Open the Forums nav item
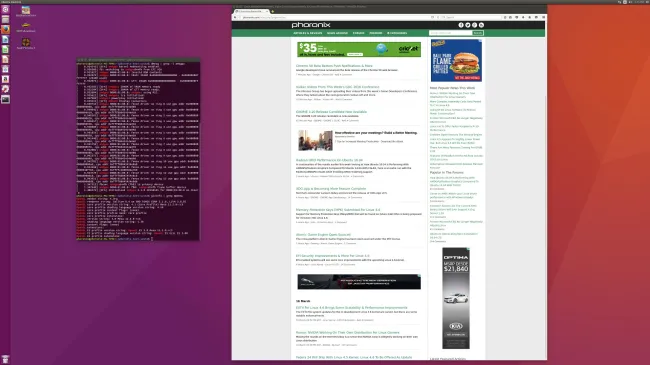650x365 pixels. coord(359,33)
